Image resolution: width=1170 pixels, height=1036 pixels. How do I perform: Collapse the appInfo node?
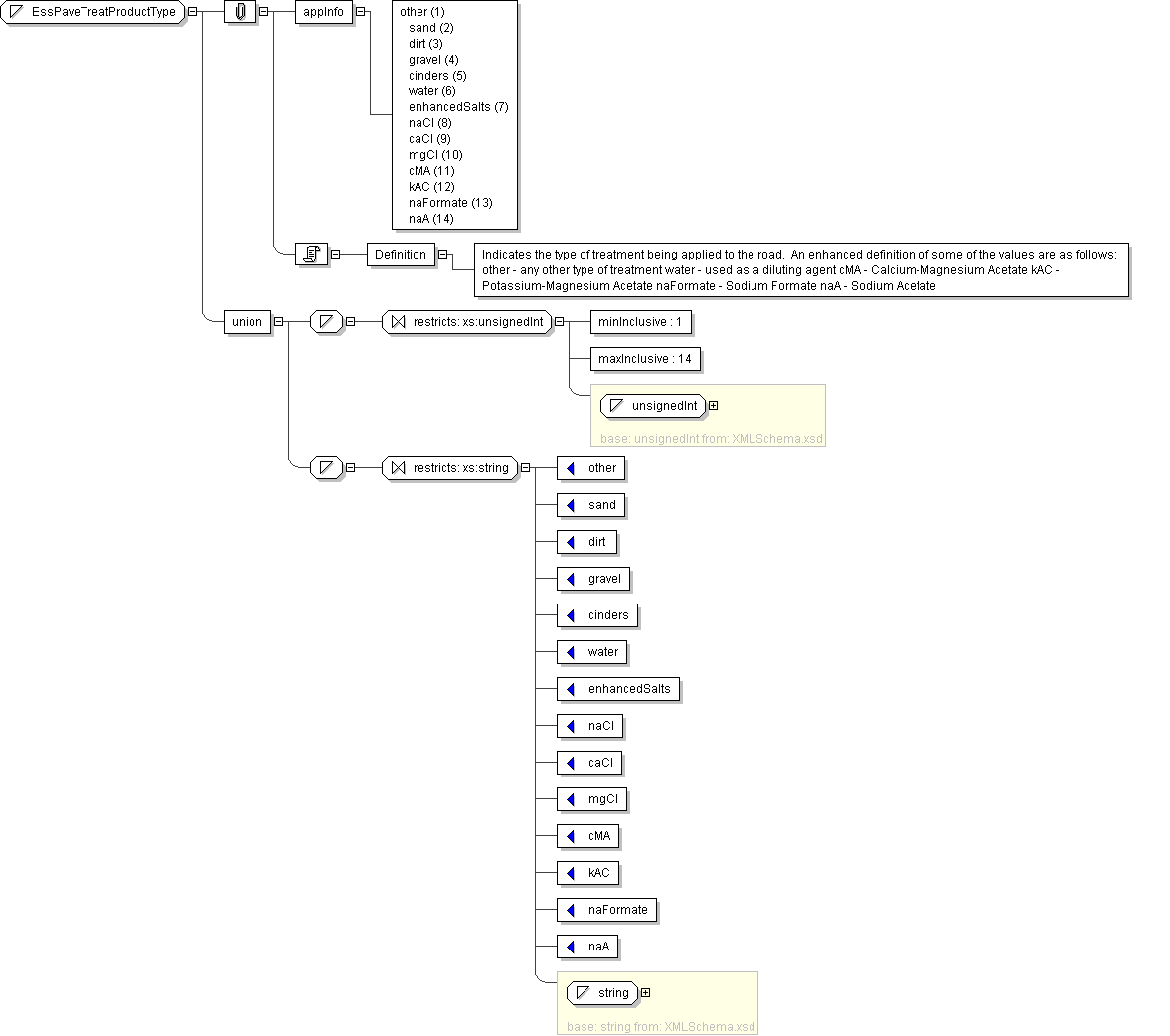pos(360,12)
